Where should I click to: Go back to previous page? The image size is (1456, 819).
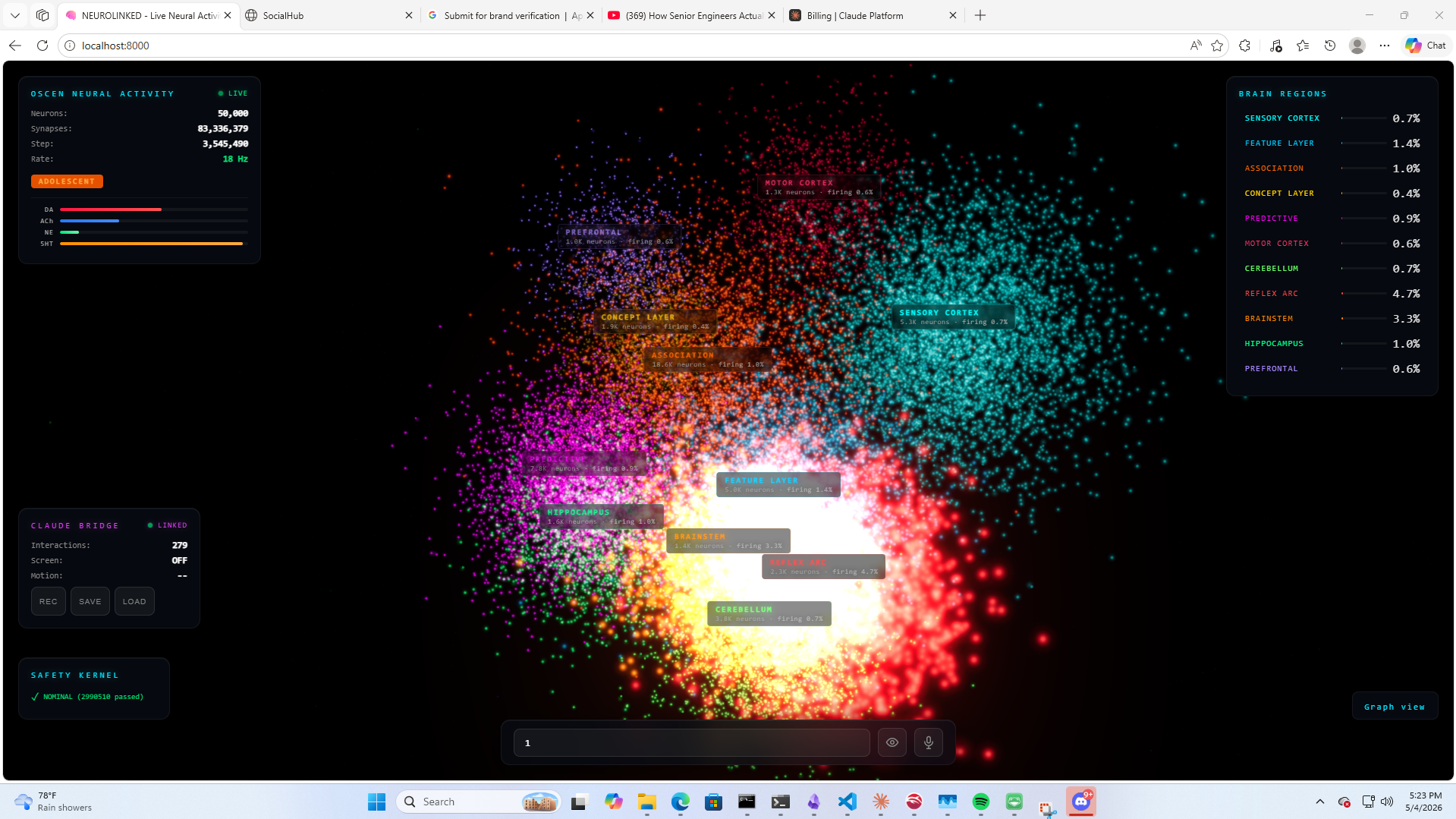pos(15,46)
